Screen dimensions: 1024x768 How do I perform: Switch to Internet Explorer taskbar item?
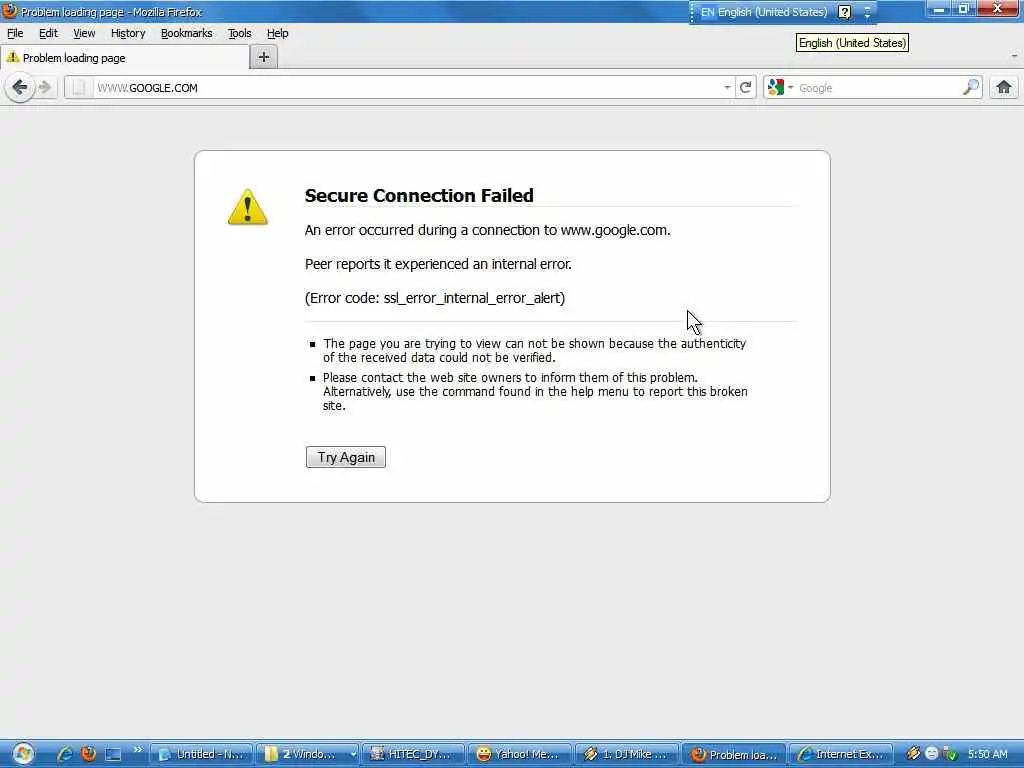840,754
